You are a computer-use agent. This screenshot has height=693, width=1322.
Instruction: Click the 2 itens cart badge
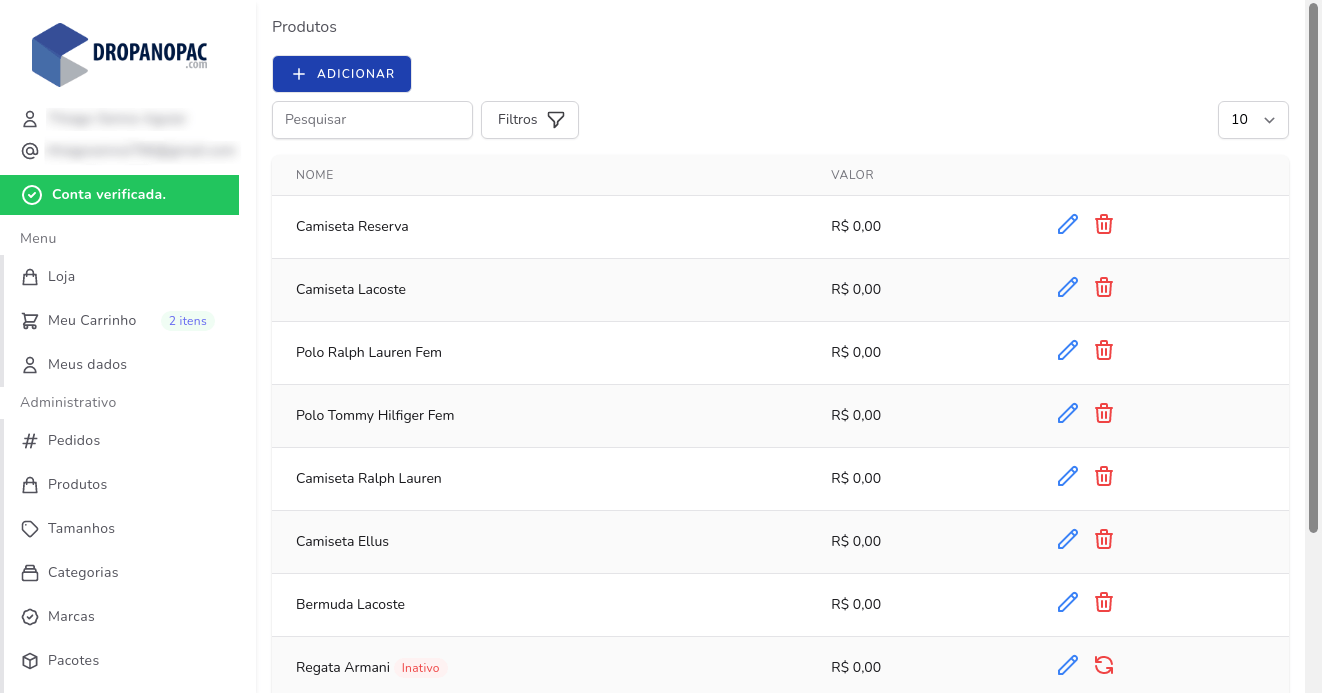click(188, 321)
